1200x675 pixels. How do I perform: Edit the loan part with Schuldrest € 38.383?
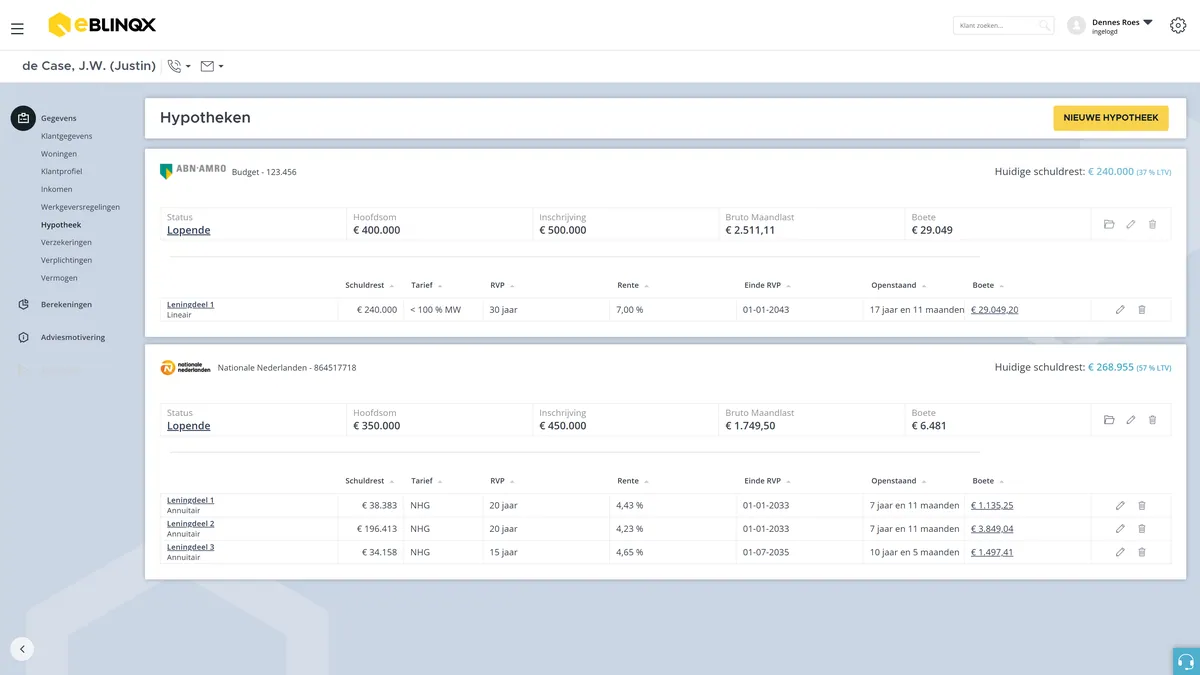[x=1120, y=506]
